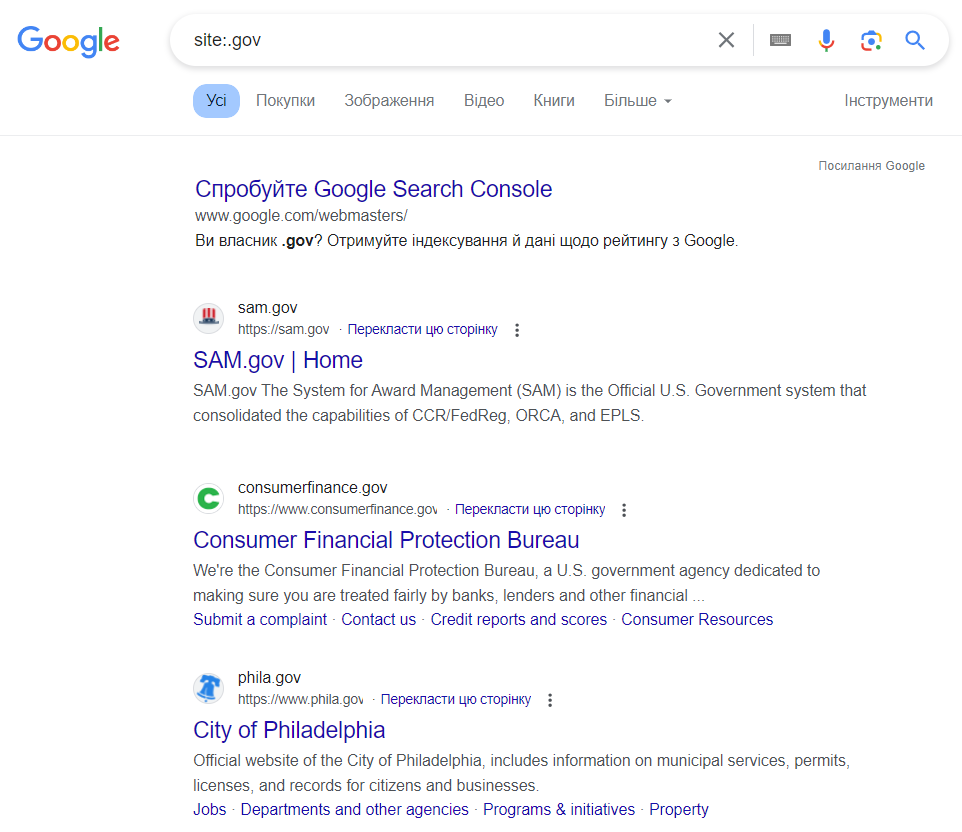This screenshot has width=962, height=832.
Task: Open Google Lens image search
Action: [x=871, y=40]
